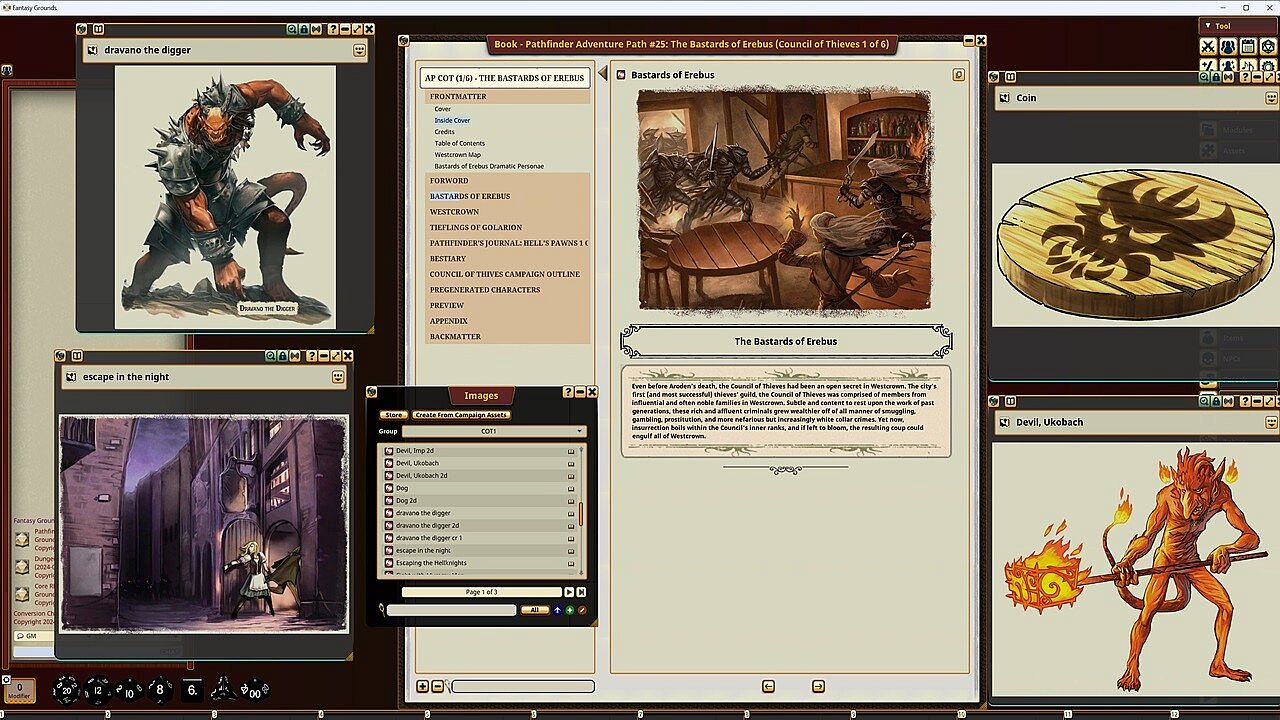Open the Westcrown Map page
The width and height of the screenshot is (1280, 720).
click(457, 155)
